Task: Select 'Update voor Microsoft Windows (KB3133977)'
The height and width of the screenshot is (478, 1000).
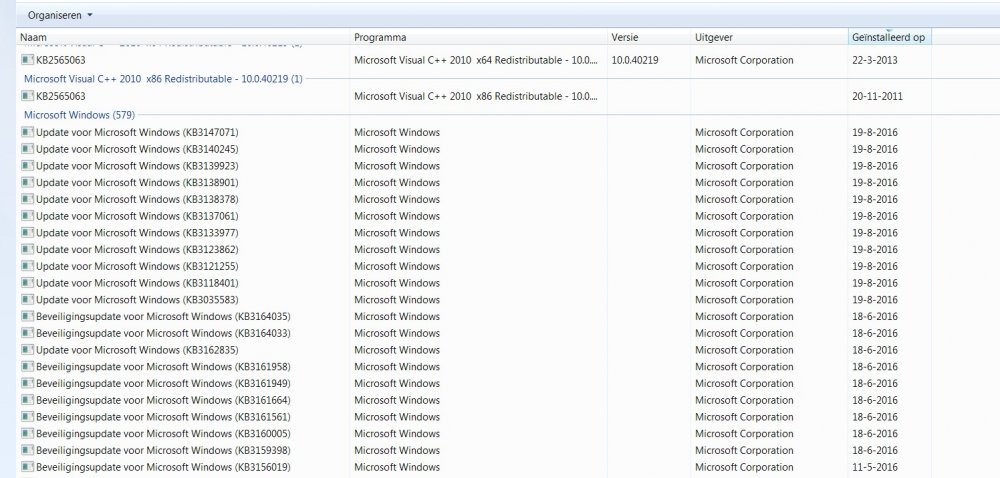Action: 137,233
